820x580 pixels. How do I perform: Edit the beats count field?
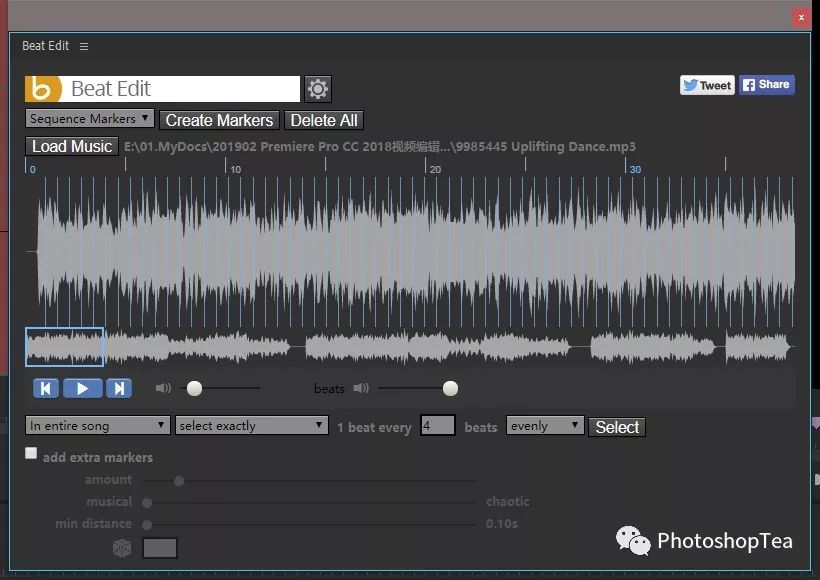[438, 425]
